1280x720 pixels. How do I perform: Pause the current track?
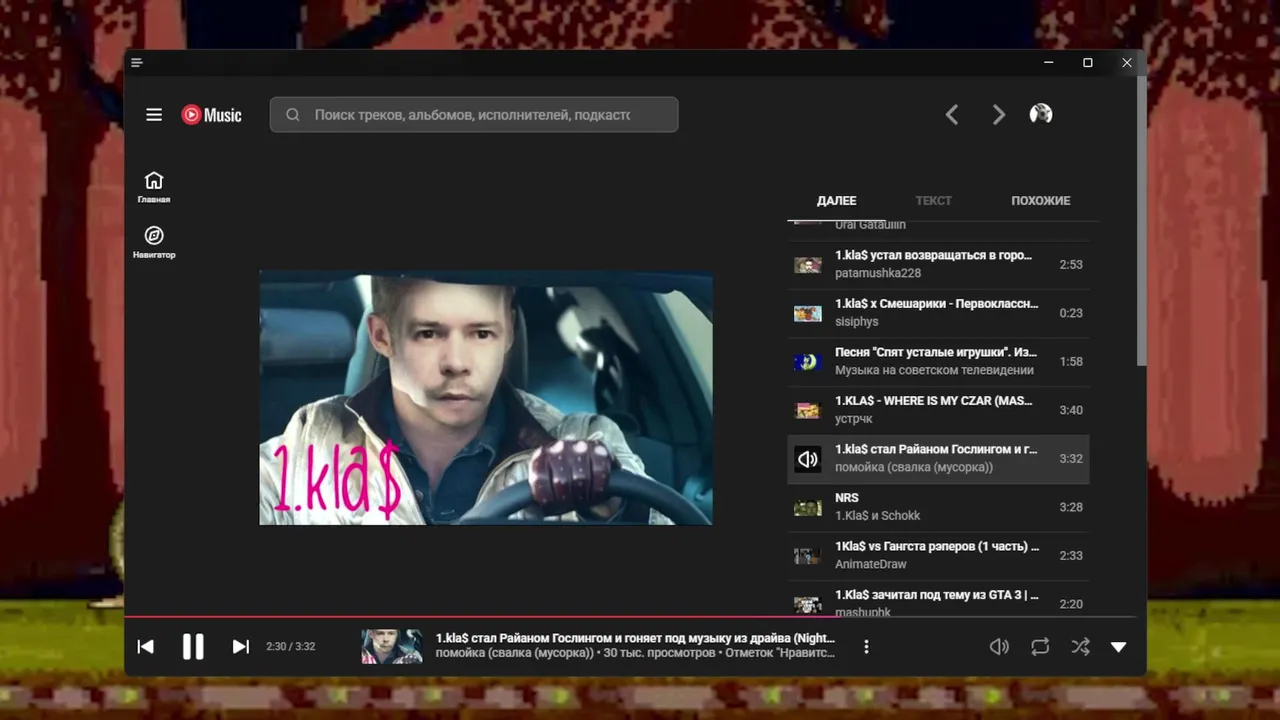click(x=193, y=647)
